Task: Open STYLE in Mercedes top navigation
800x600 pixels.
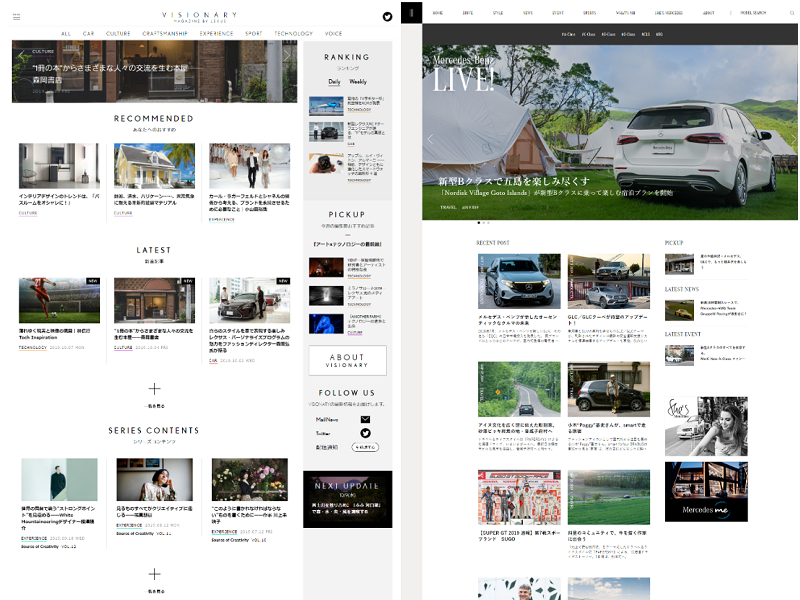Action: 498,13
